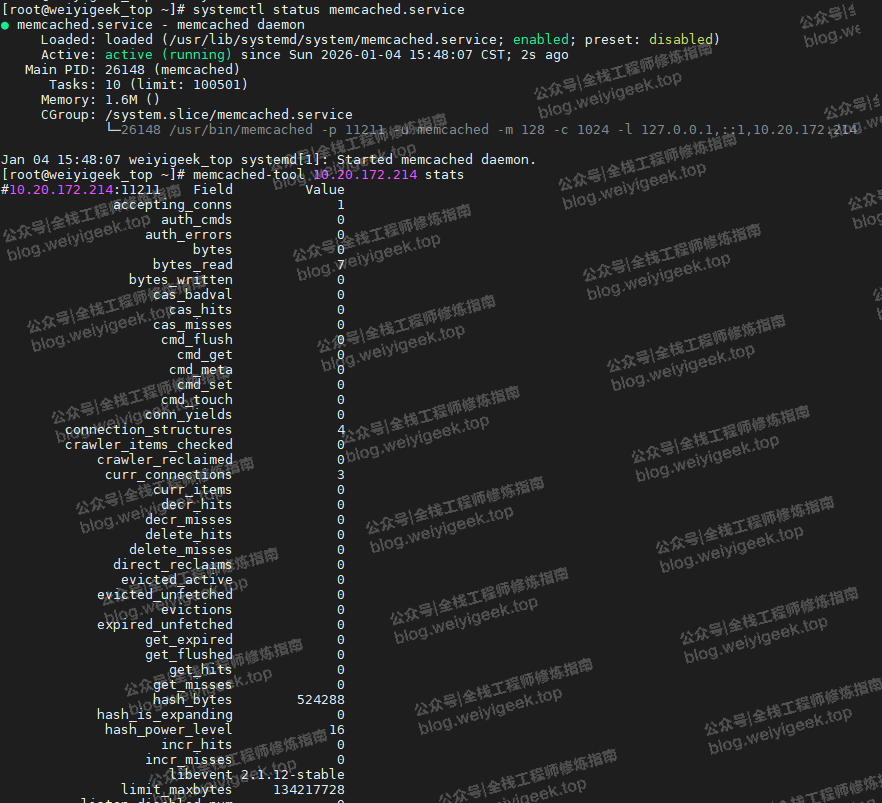Click the 'get_expired' field
Image resolution: width=882 pixels, height=803 pixels.
pos(188,640)
